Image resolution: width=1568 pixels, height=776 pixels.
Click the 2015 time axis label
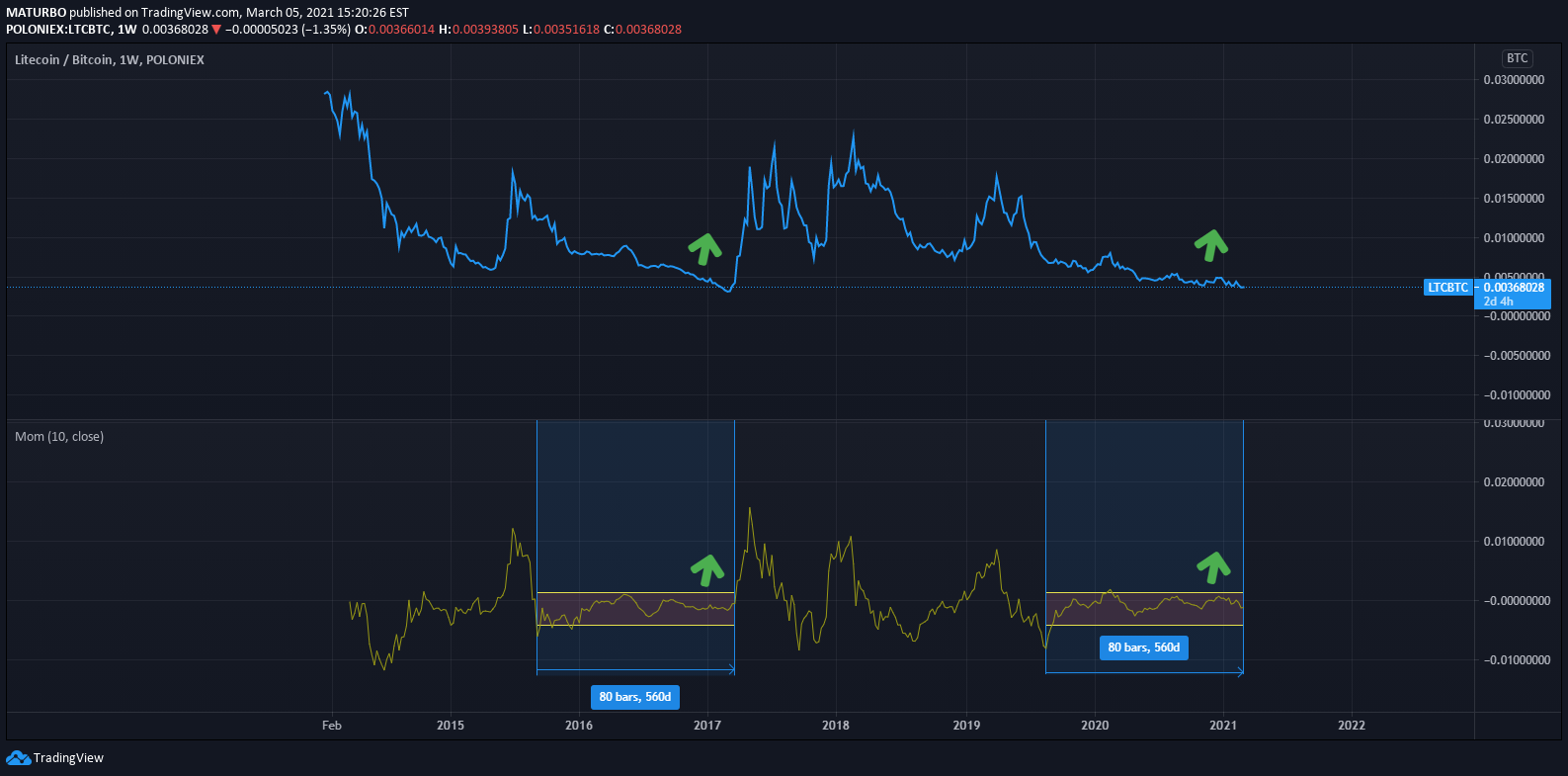451,726
